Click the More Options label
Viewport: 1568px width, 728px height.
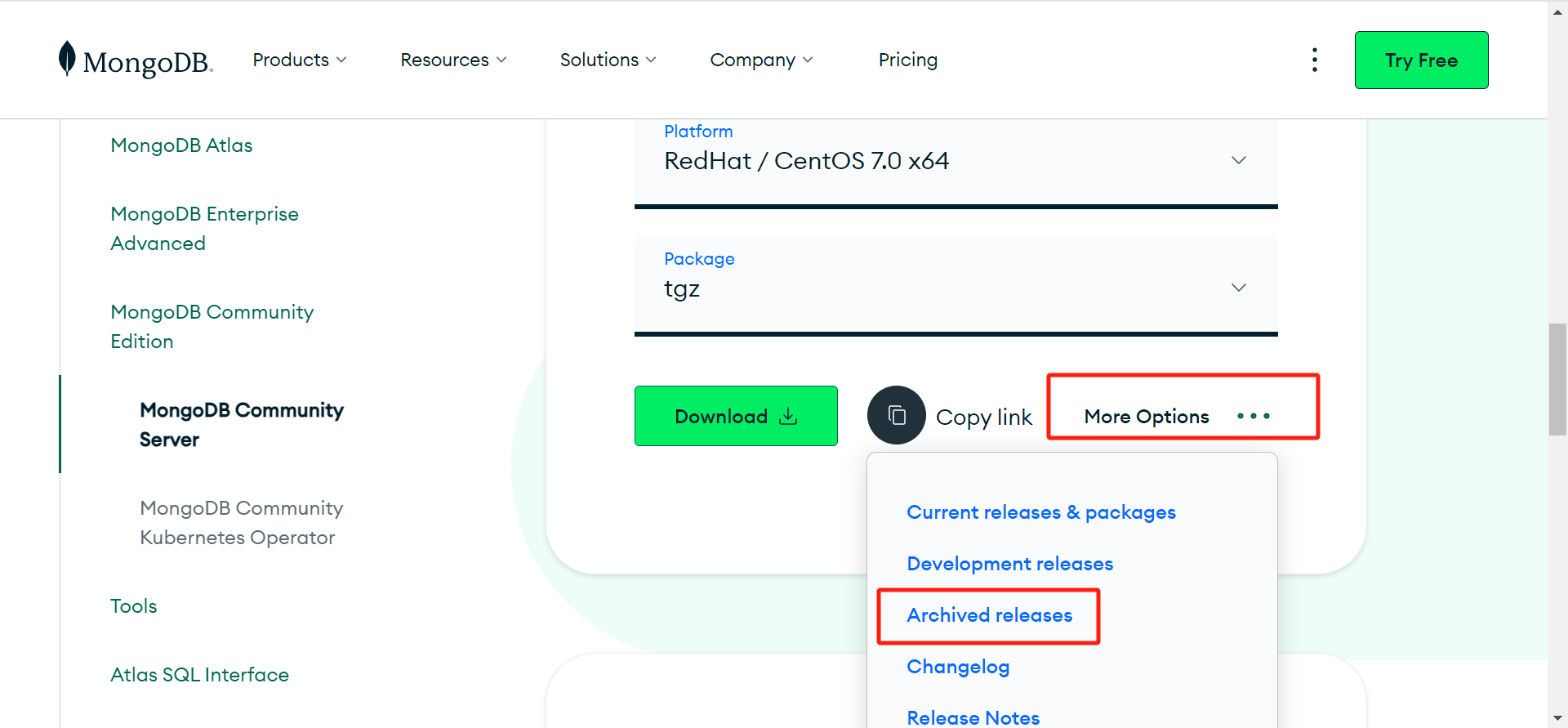1146,417
